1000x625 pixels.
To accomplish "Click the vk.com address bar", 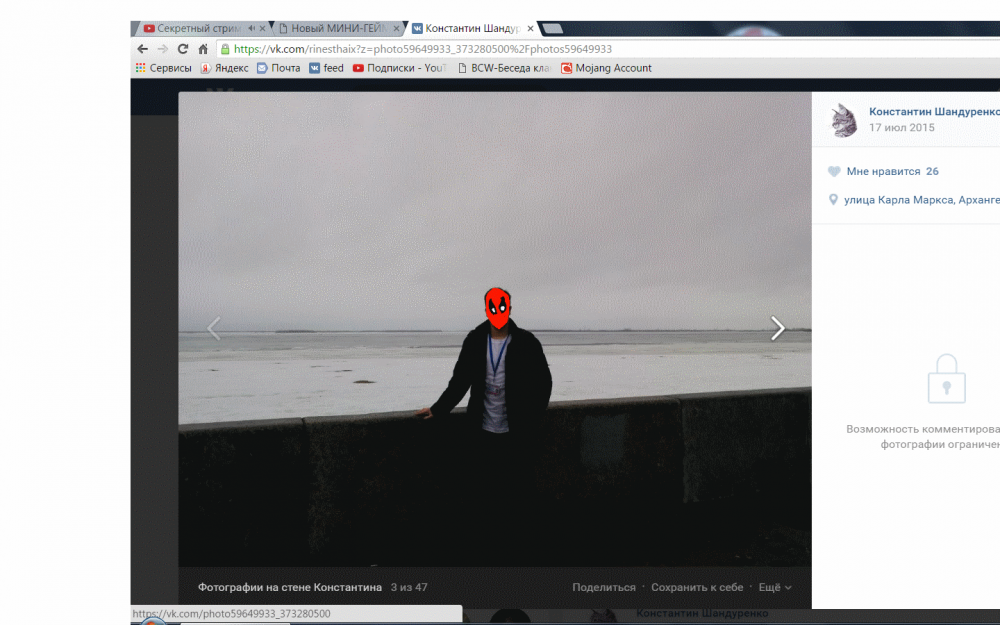I will click(x=608, y=49).
